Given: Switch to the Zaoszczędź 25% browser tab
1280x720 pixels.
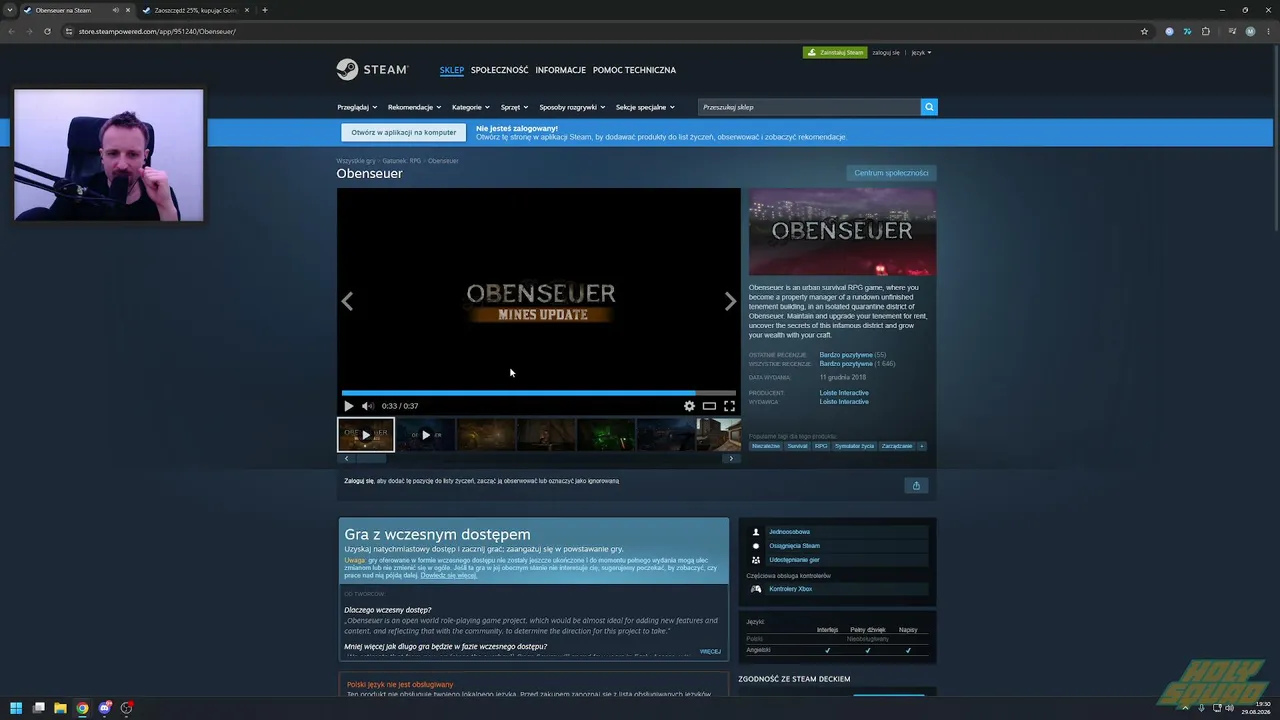Looking at the screenshot, I should (196, 10).
